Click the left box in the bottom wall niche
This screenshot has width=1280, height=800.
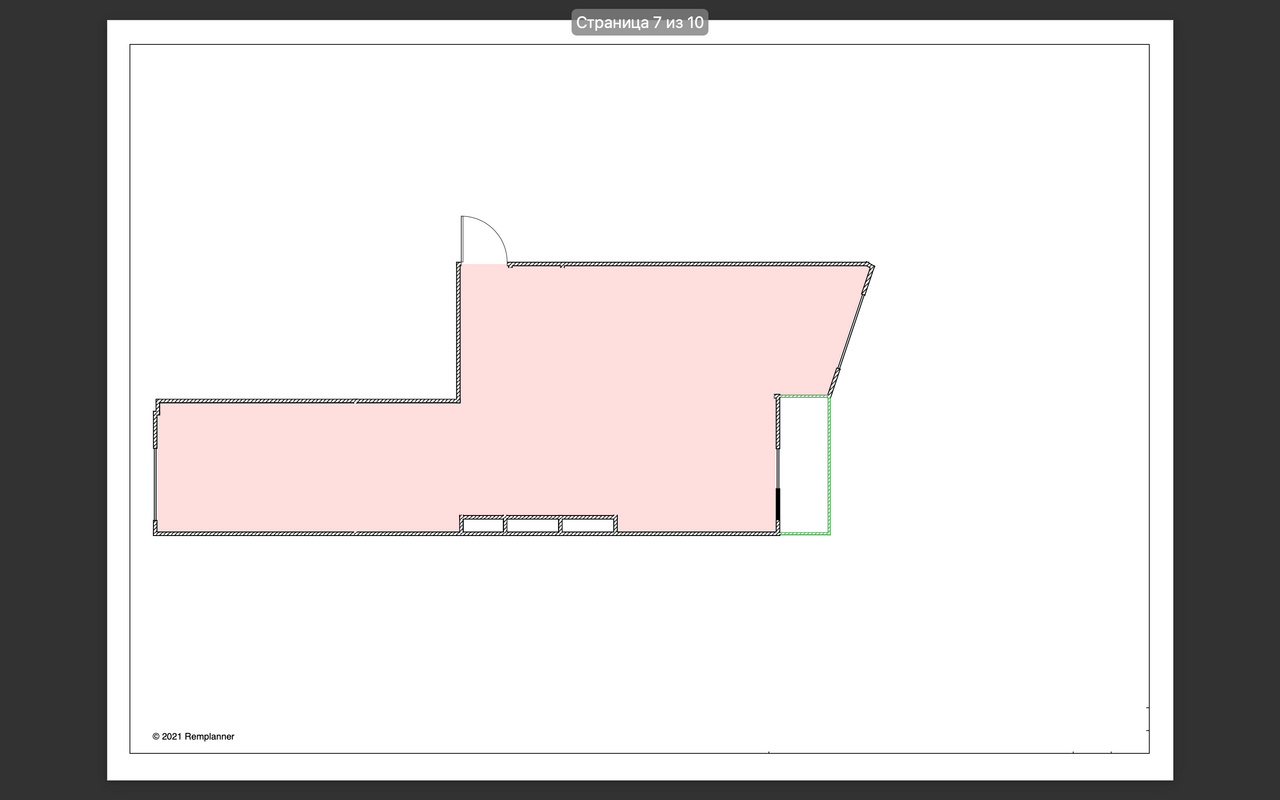click(482, 525)
